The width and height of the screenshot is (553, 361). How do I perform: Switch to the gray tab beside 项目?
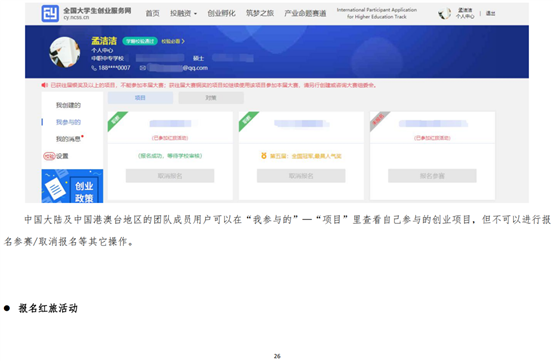click(x=211, y=98)
